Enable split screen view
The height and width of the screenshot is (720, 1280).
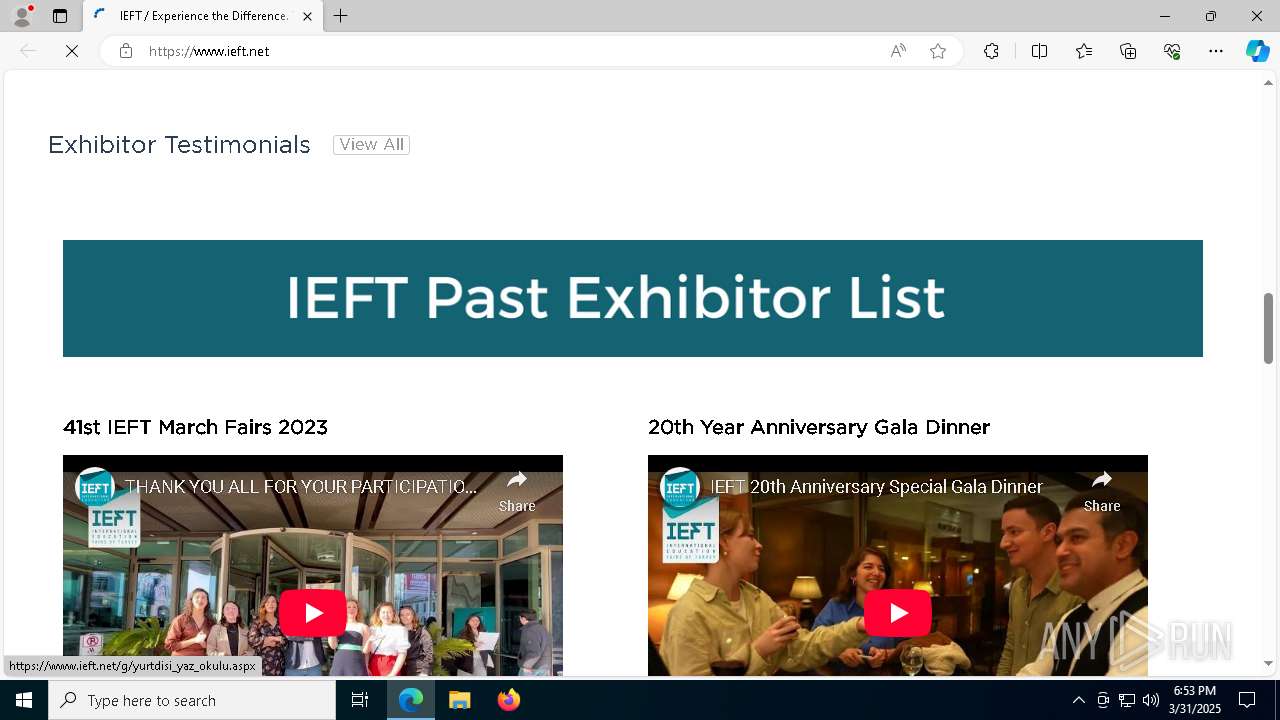click(x=1039, y=51)
